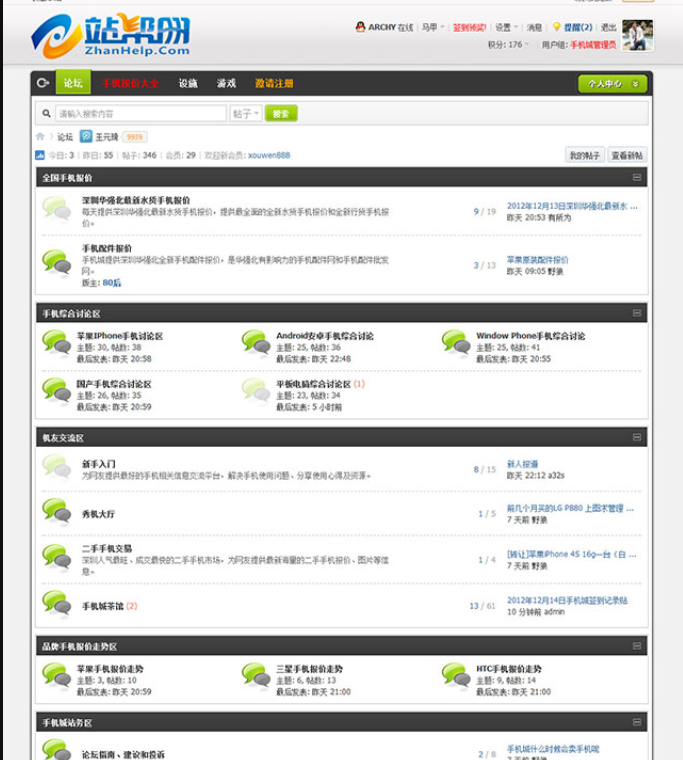Click the refresh icon in navigation bar
Image resolution: width=683 pixels, height=760 pixels.
click(43, 83)
